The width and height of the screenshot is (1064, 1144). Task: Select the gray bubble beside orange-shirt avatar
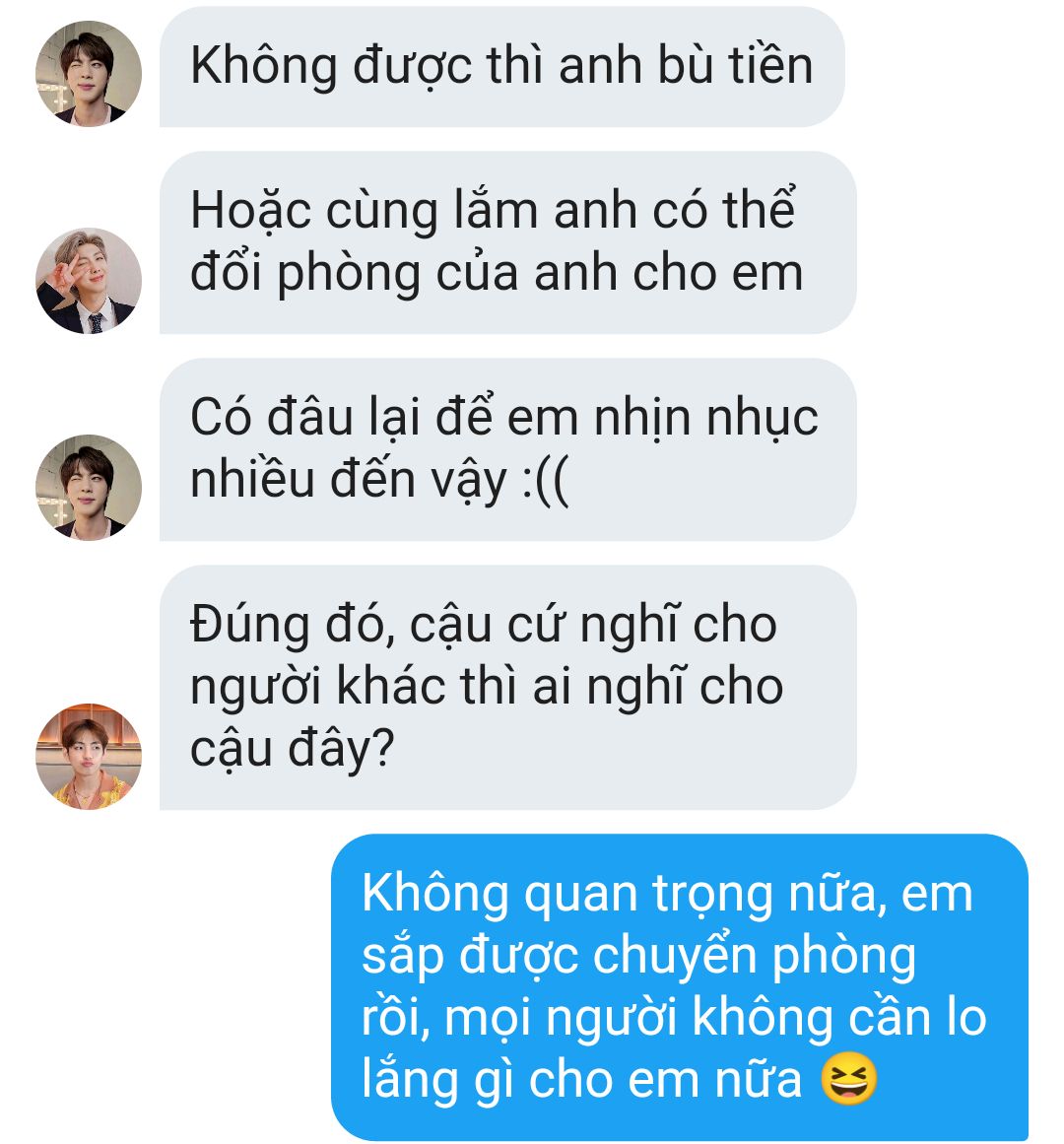[x=508, y=688]
